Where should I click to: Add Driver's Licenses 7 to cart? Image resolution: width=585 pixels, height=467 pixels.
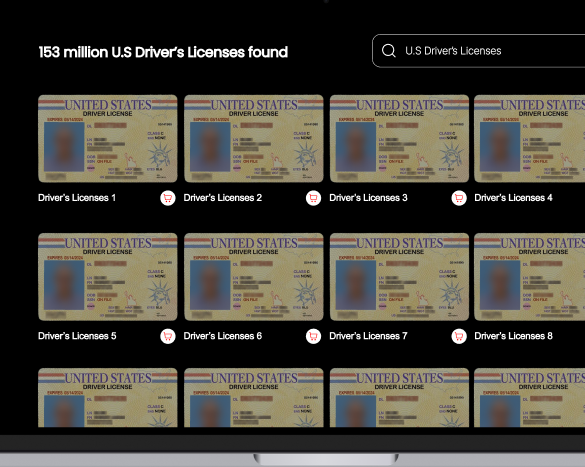point(459,336)
